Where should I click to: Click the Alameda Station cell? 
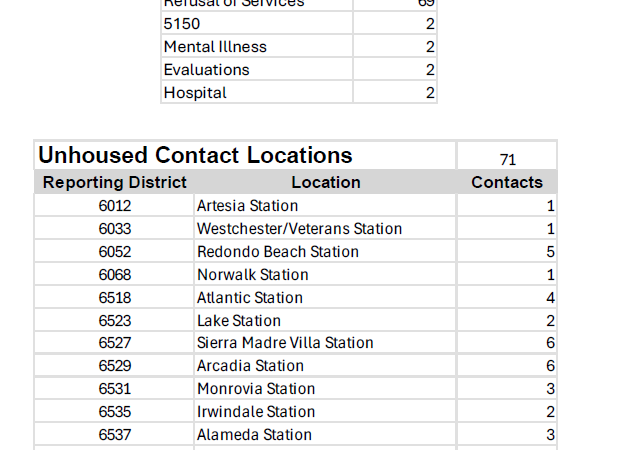(254, 435)
